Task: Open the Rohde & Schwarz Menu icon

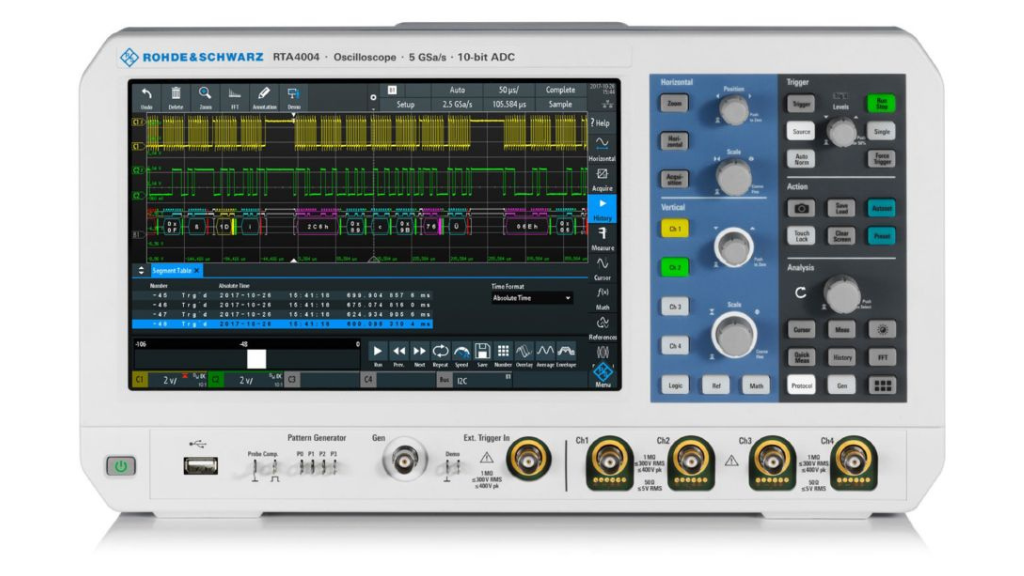Action: click(x=602, y=374)
